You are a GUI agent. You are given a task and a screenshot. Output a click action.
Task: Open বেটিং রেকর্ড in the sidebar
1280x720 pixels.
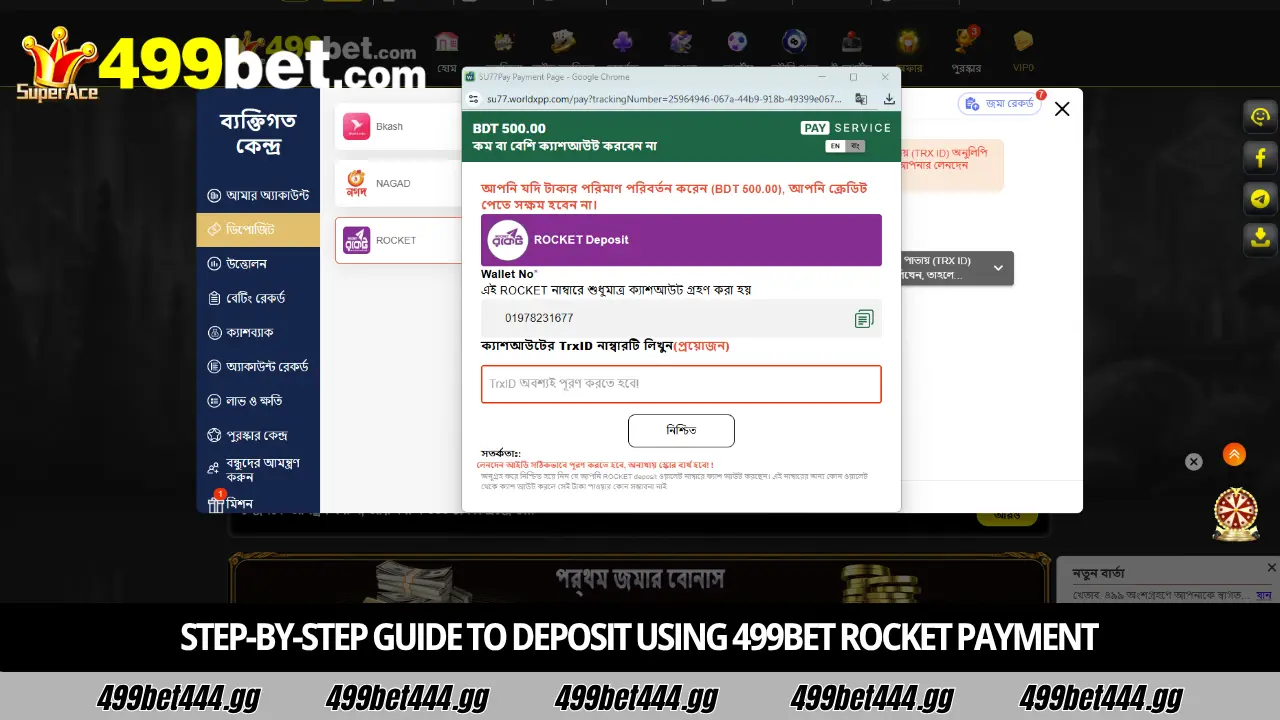pyautogui.click(x=258, y=298)
